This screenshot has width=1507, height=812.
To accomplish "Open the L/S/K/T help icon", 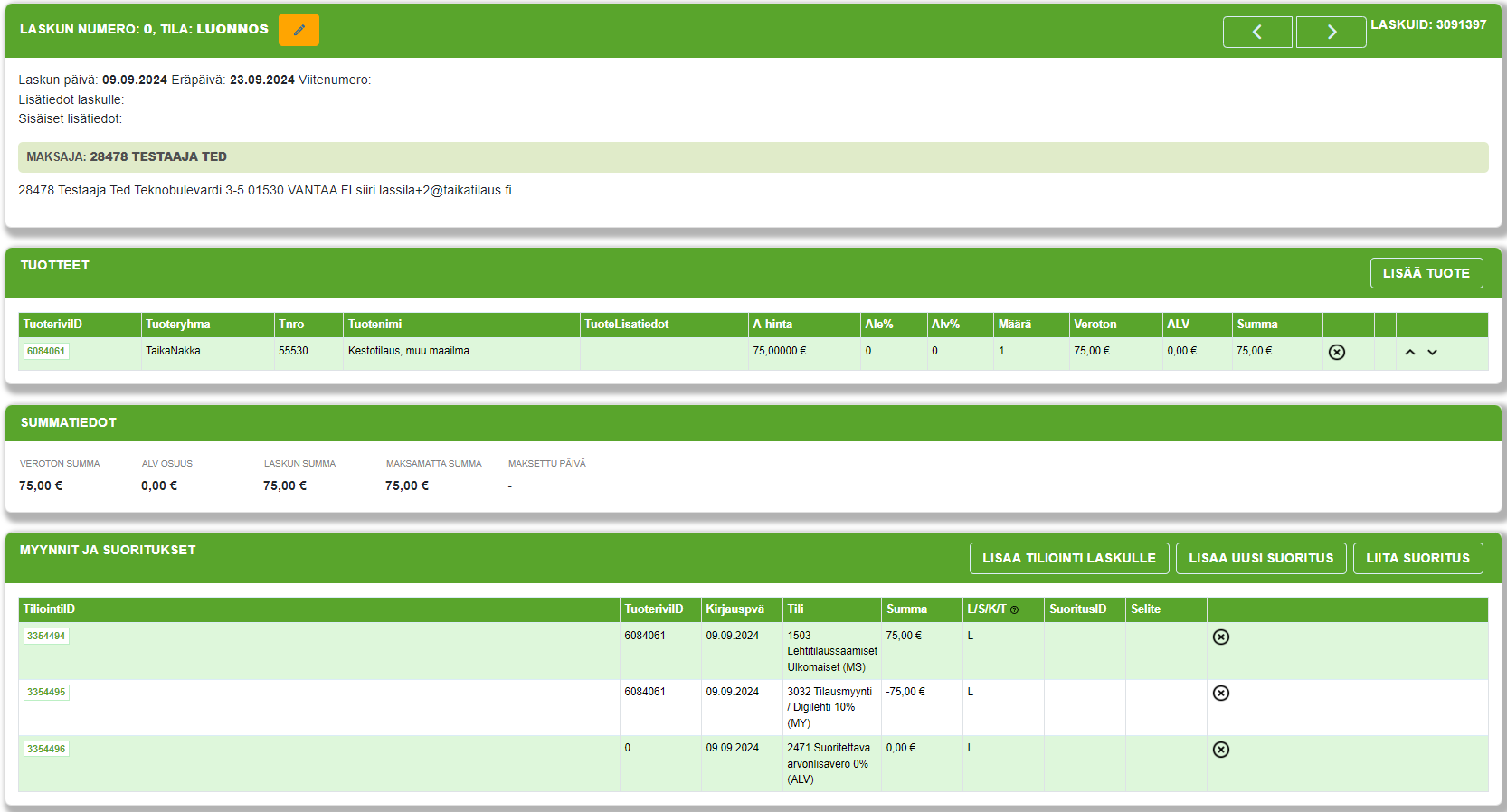I will (x=1015, y=610).
